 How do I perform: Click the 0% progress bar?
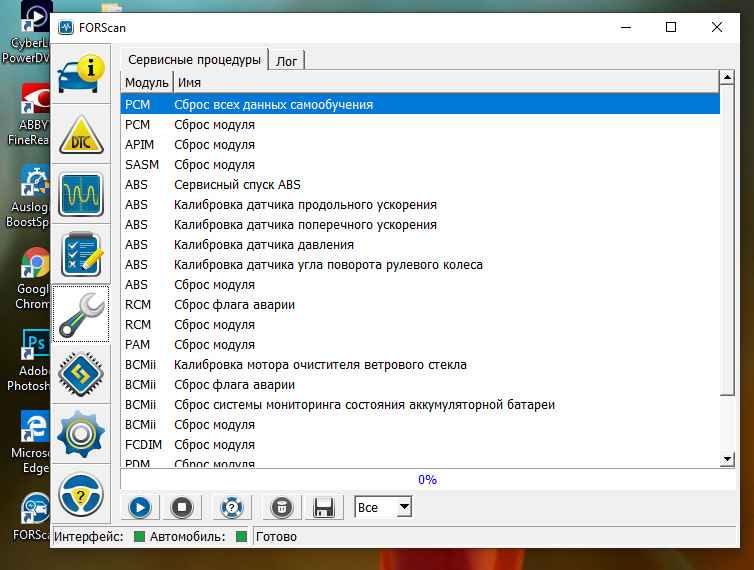427,480
